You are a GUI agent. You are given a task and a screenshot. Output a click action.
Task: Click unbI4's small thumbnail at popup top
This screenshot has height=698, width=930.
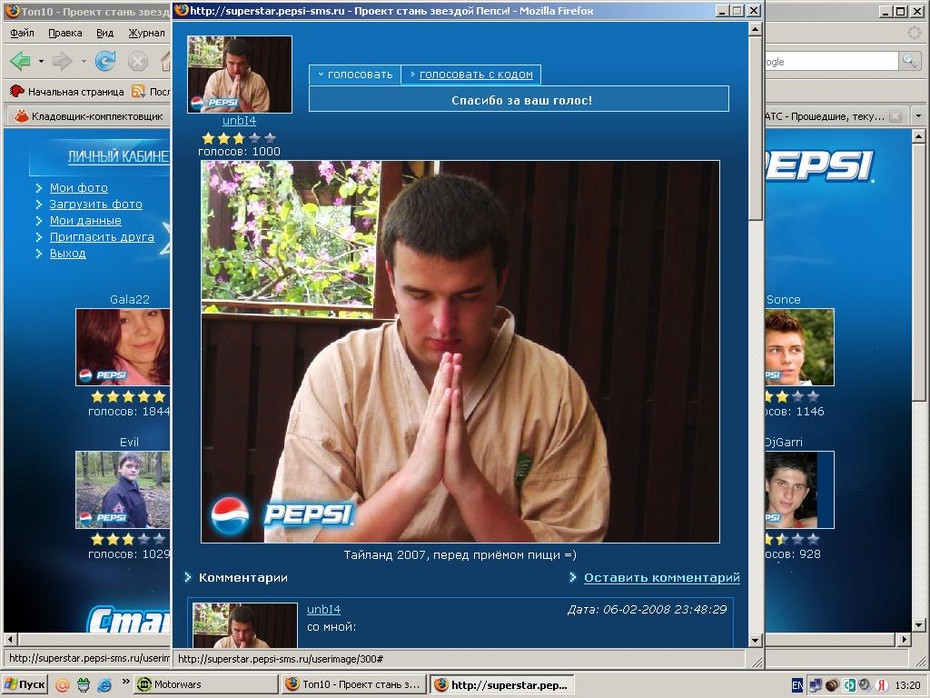pos(240,74)
